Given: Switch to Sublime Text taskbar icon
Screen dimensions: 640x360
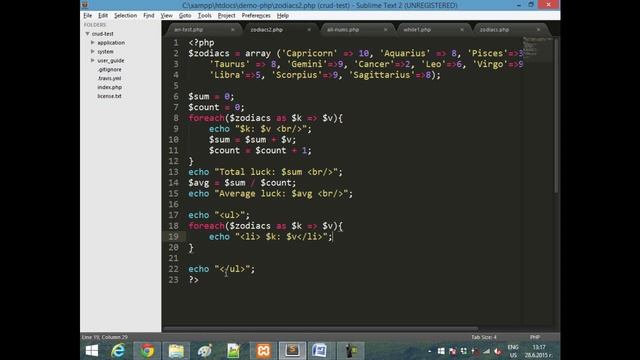Looking at the screenshot, I should tap(292, 351).
